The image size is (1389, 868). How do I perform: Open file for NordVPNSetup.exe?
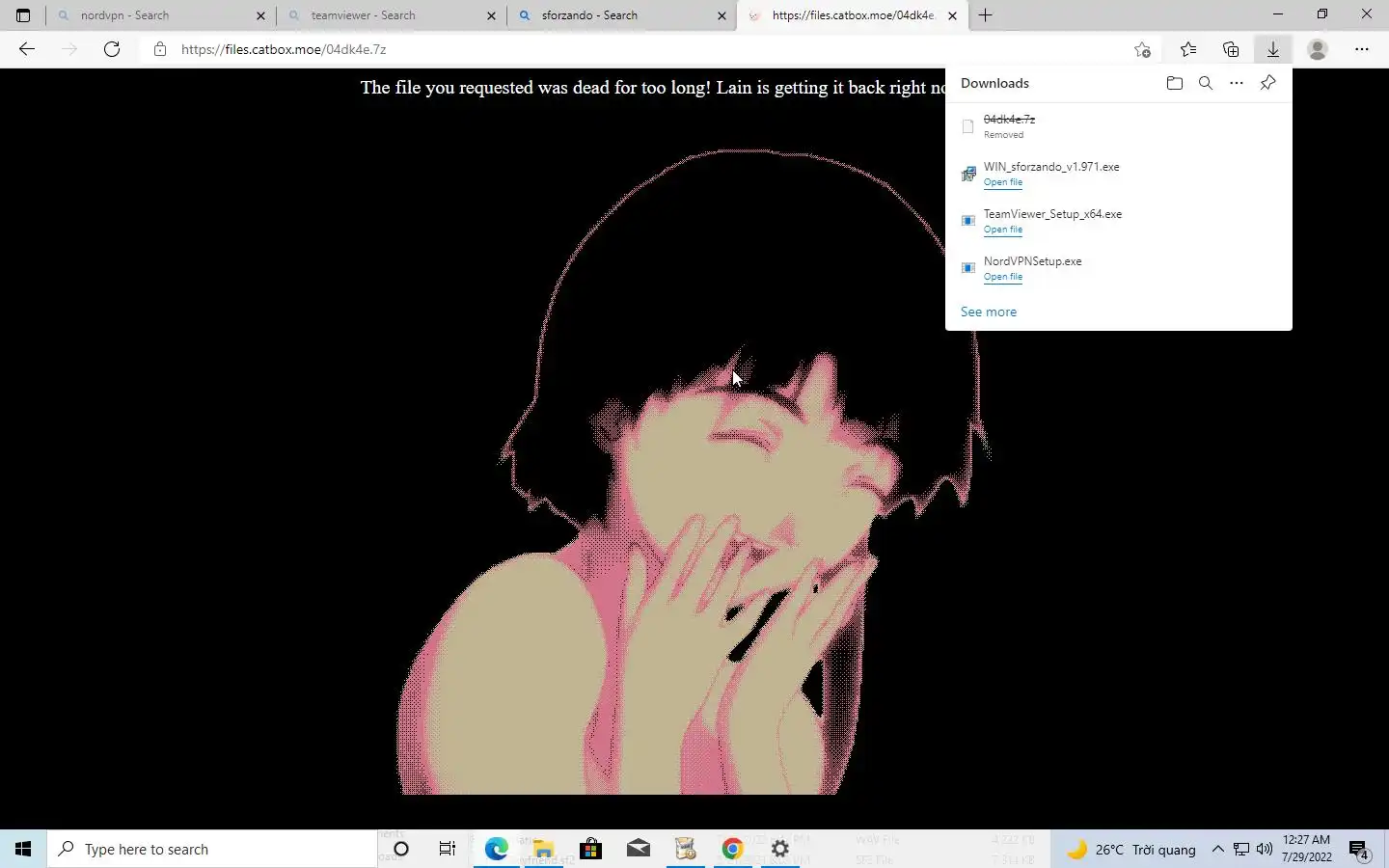coord(1003,277)
